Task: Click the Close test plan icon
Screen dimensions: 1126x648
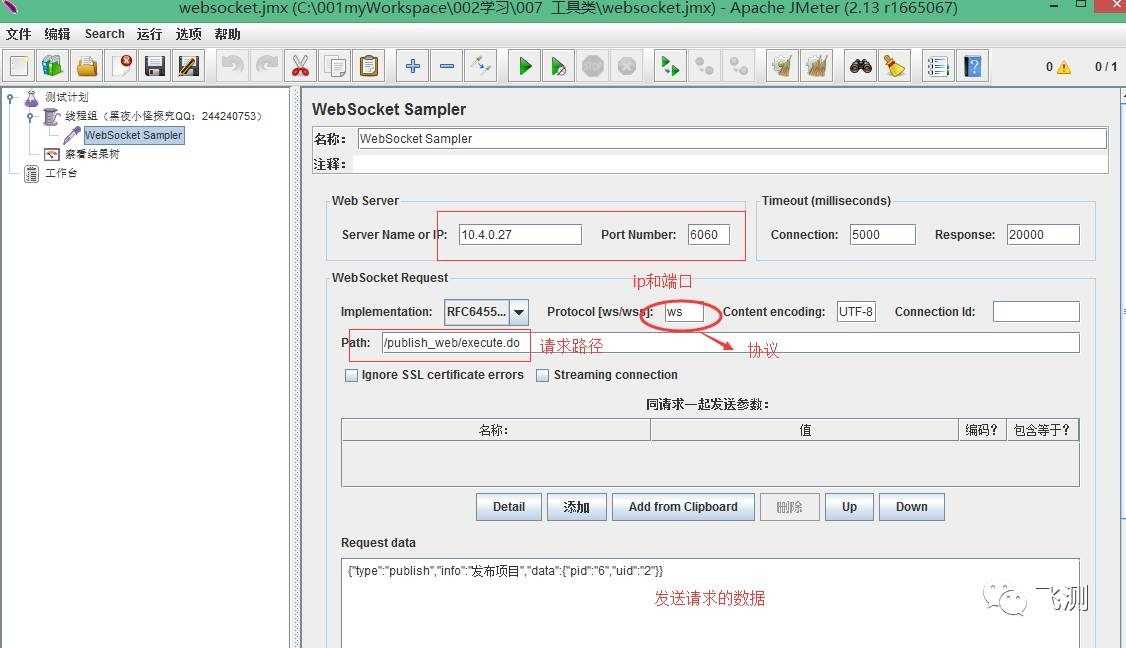Action: pos(121,67)
